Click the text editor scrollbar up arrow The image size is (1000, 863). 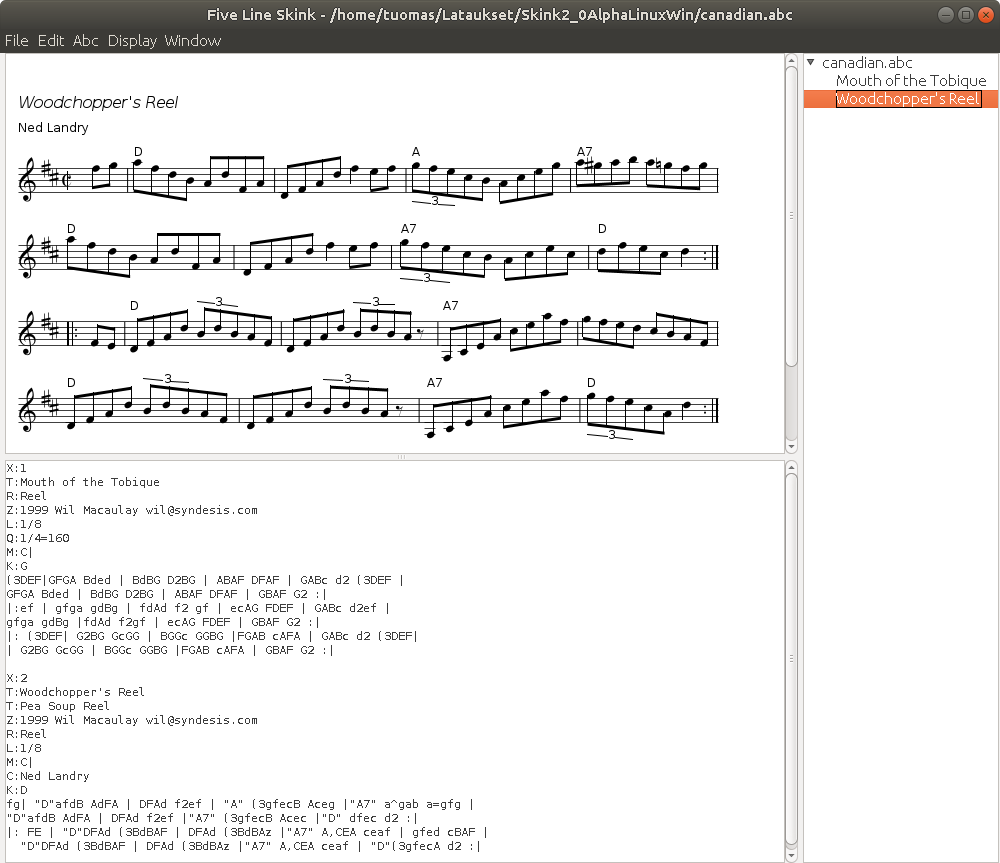coord(791,467)
